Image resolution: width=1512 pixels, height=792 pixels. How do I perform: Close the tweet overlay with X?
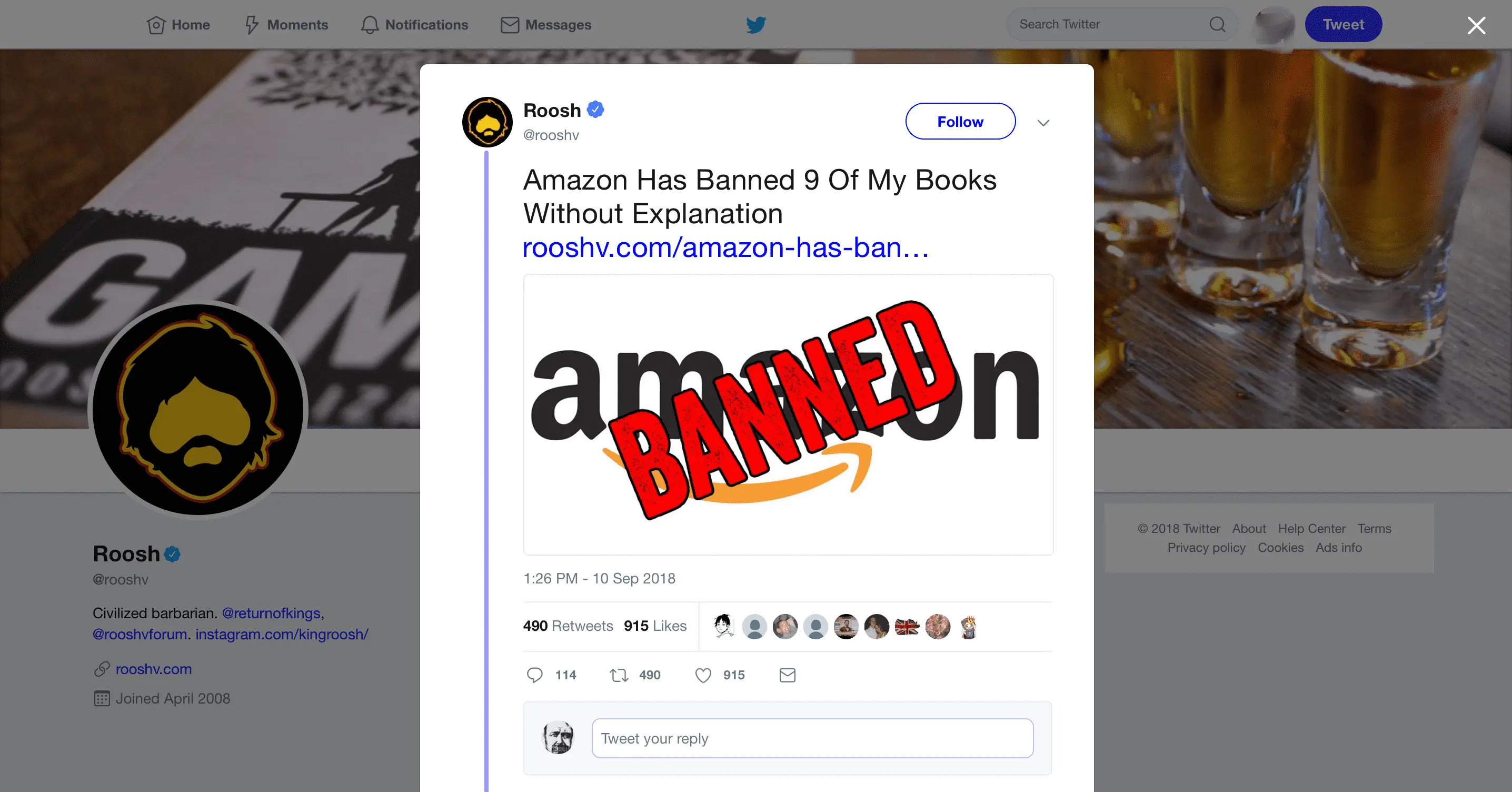(x=1476, y=25)
